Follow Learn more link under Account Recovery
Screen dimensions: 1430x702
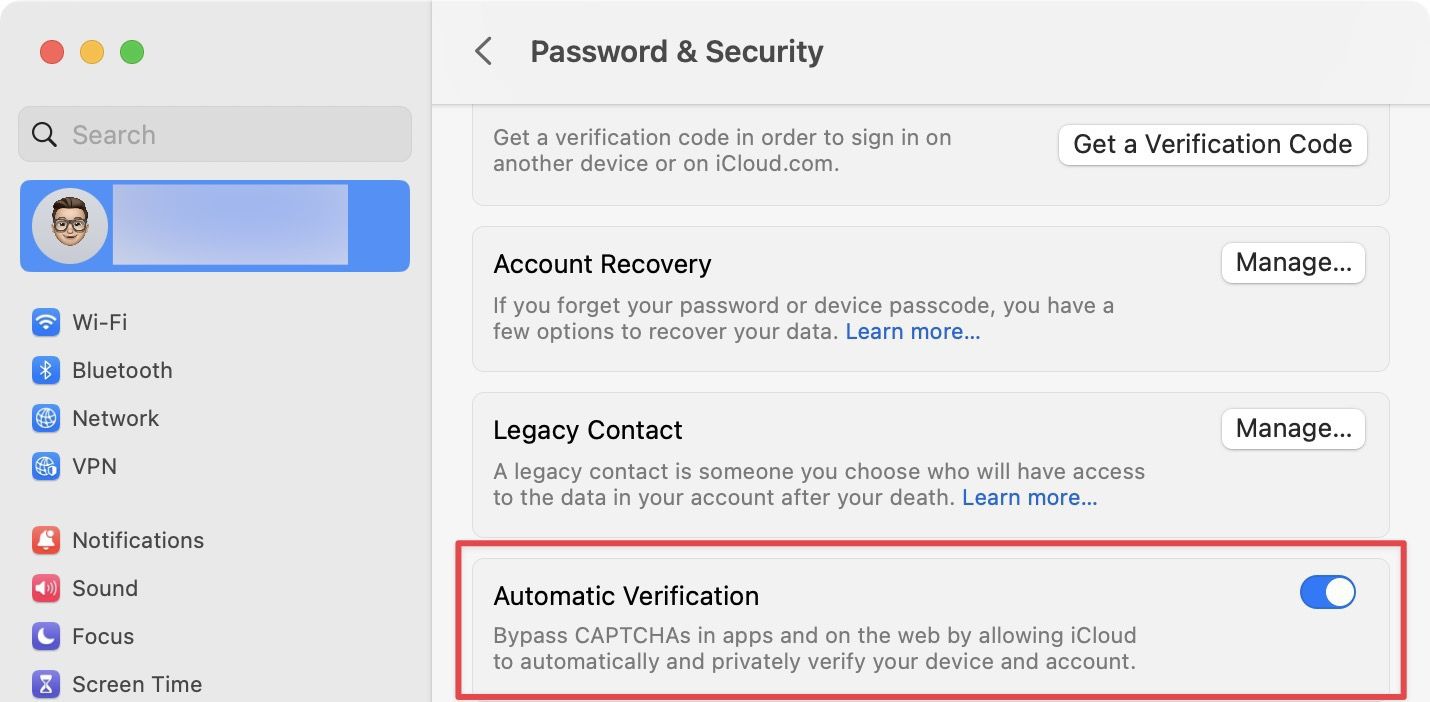point(913,332)
